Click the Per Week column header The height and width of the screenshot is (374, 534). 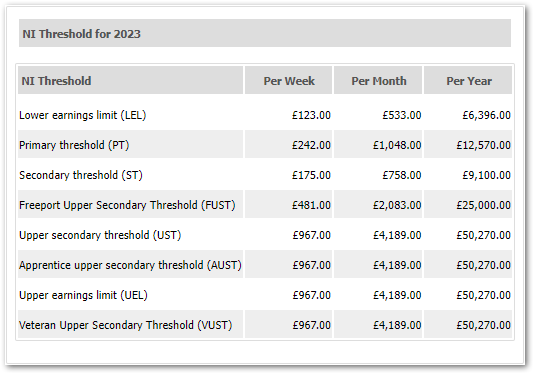(x=288, y=80)
